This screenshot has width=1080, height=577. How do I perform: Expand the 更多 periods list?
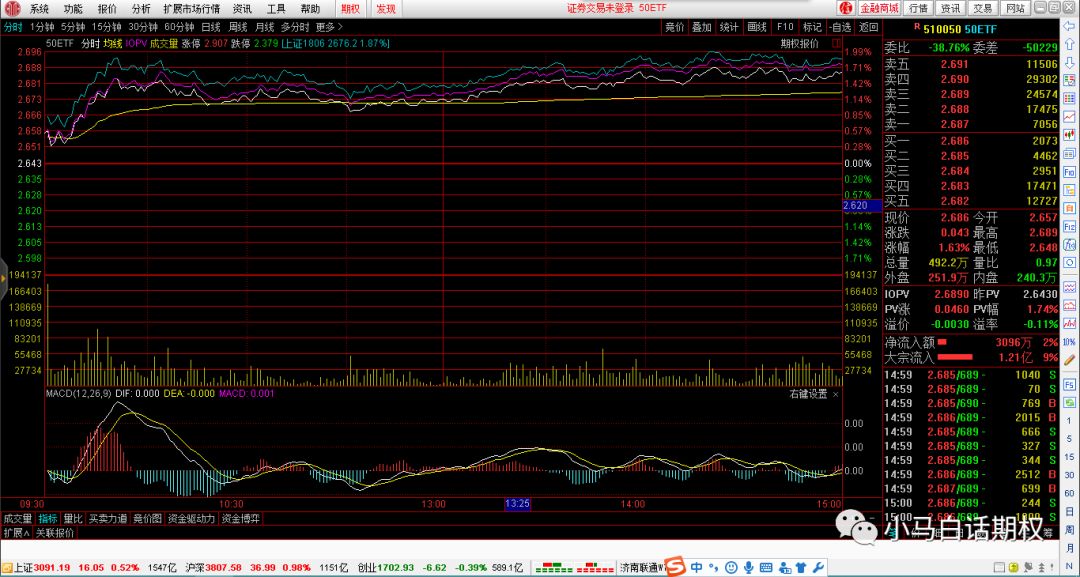click(x=329, y=28)
